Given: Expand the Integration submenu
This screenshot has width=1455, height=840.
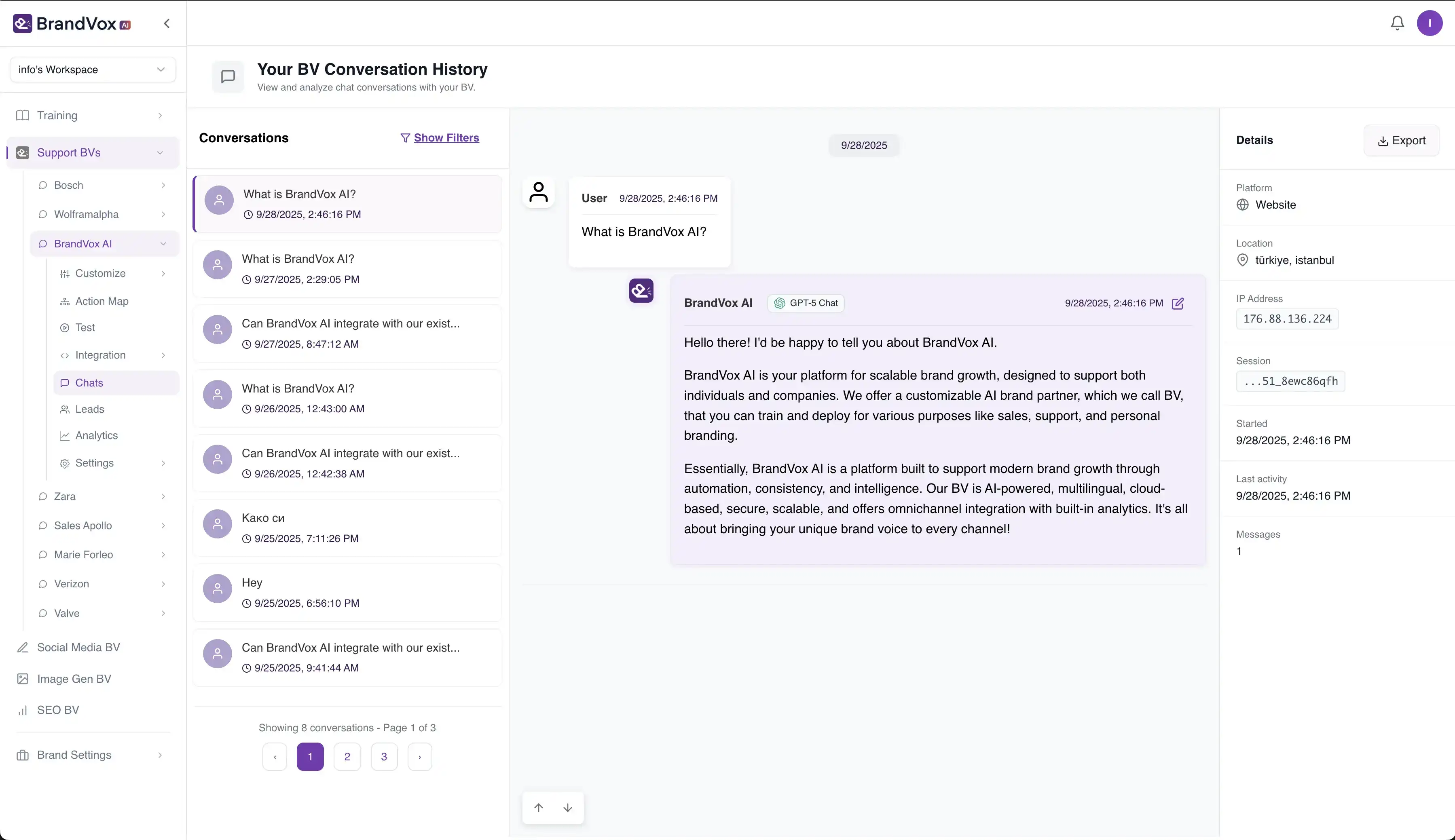Looking at the screenshot, I should coord(163,355).
